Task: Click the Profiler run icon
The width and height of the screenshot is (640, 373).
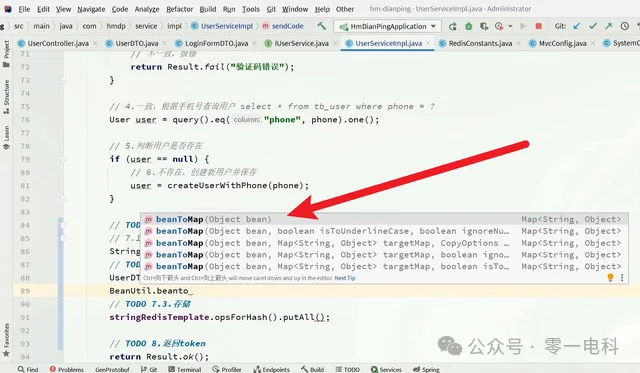Action: pyautogui.click(x=499, y=27)
